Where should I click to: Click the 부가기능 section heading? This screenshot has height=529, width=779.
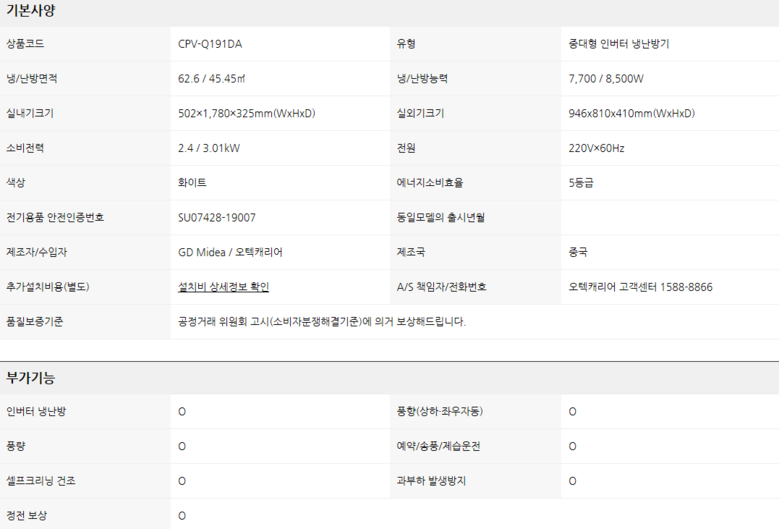(x=31, y=378)
